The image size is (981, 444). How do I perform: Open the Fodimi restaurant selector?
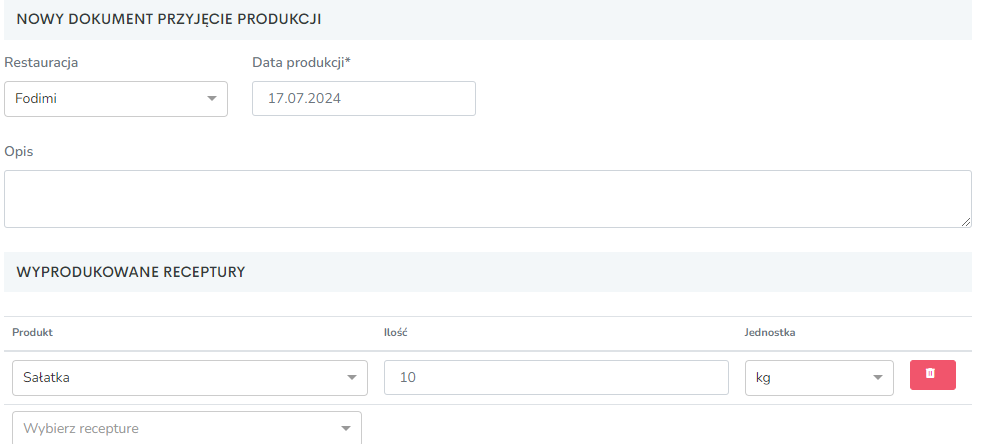pyautogui.click(x=116, y=99)
